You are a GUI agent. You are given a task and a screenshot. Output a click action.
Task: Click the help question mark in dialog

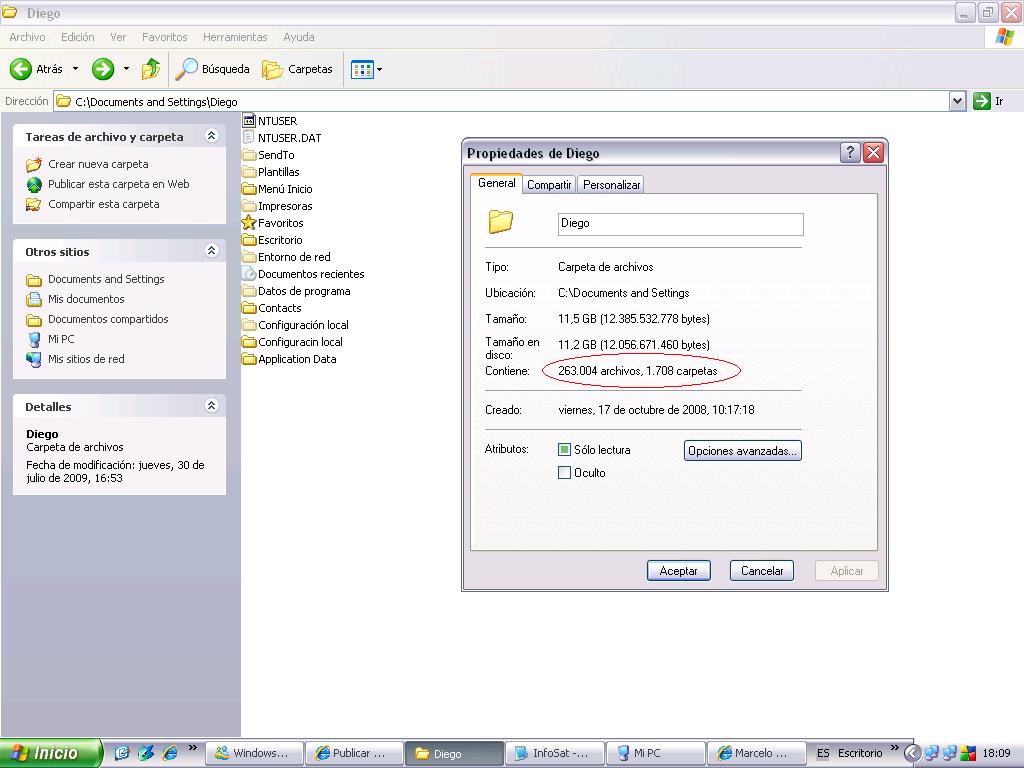coord(850,153)
